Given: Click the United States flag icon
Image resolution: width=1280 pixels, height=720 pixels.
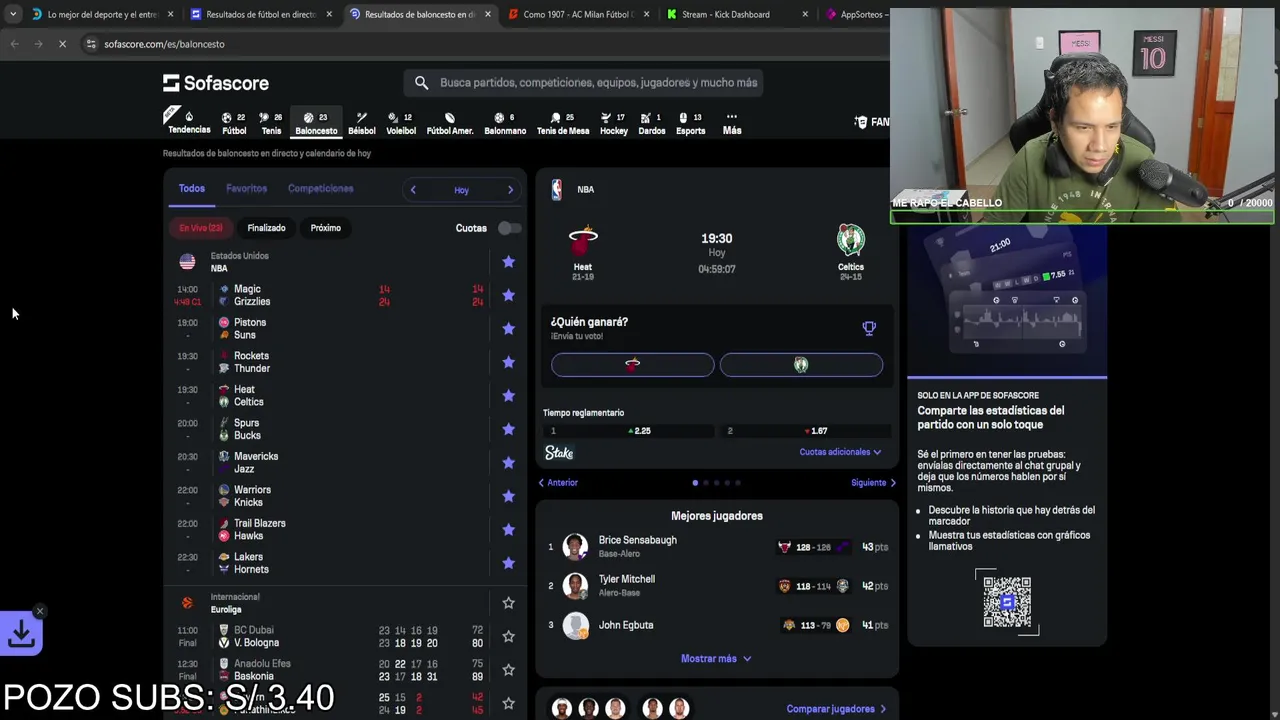Looking at the screenshot, I should 187,262.
